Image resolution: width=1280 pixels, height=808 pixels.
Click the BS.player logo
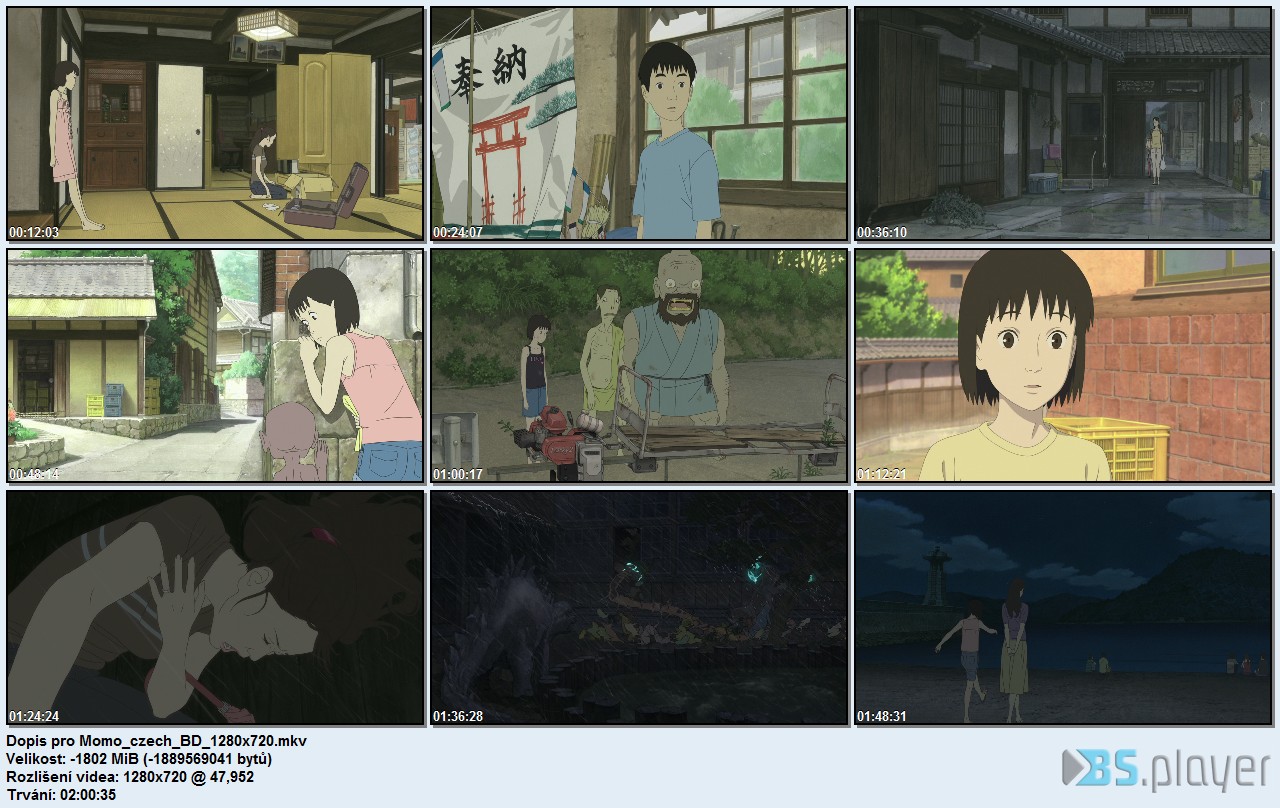[x=1166, y=770]
